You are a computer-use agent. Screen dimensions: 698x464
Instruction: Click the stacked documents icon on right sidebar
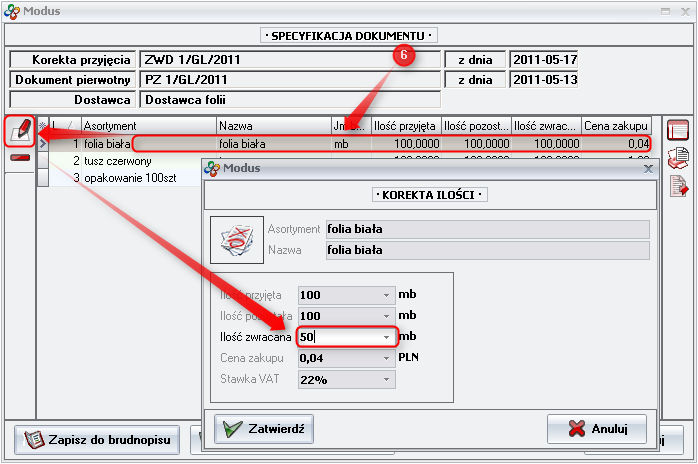tap(678, 158)
